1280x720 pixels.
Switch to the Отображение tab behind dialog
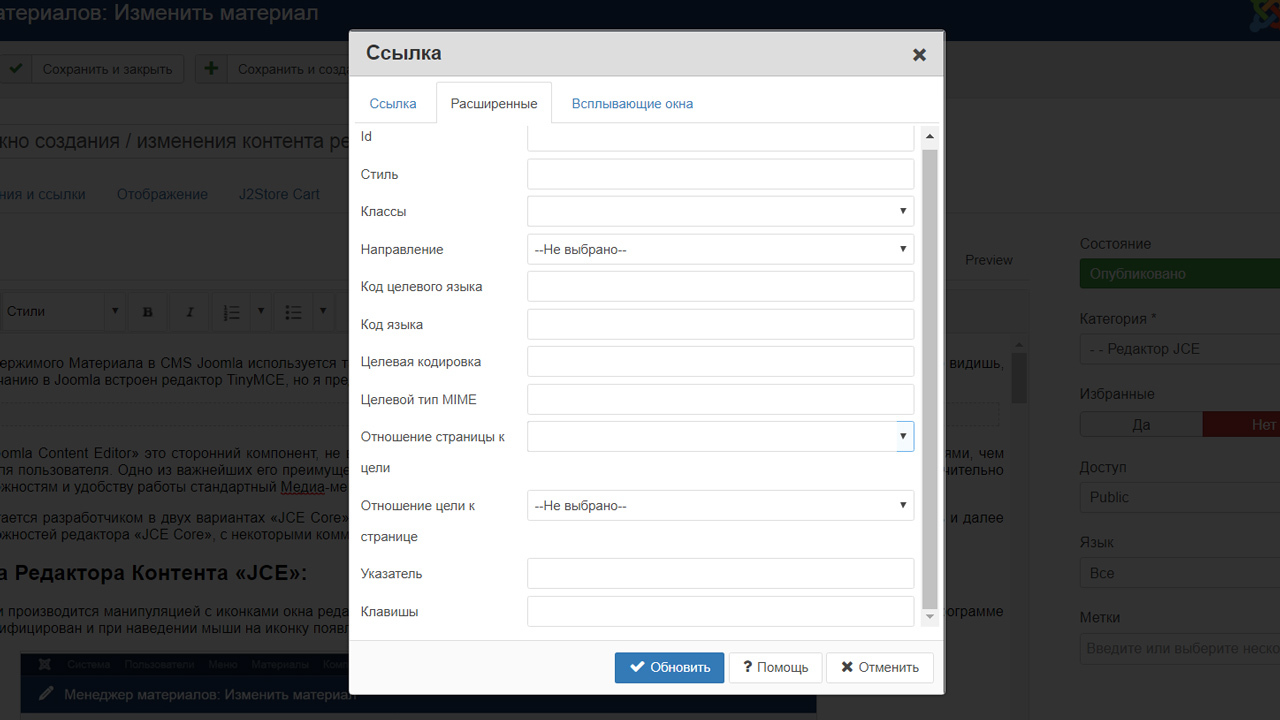click(162, 194)
